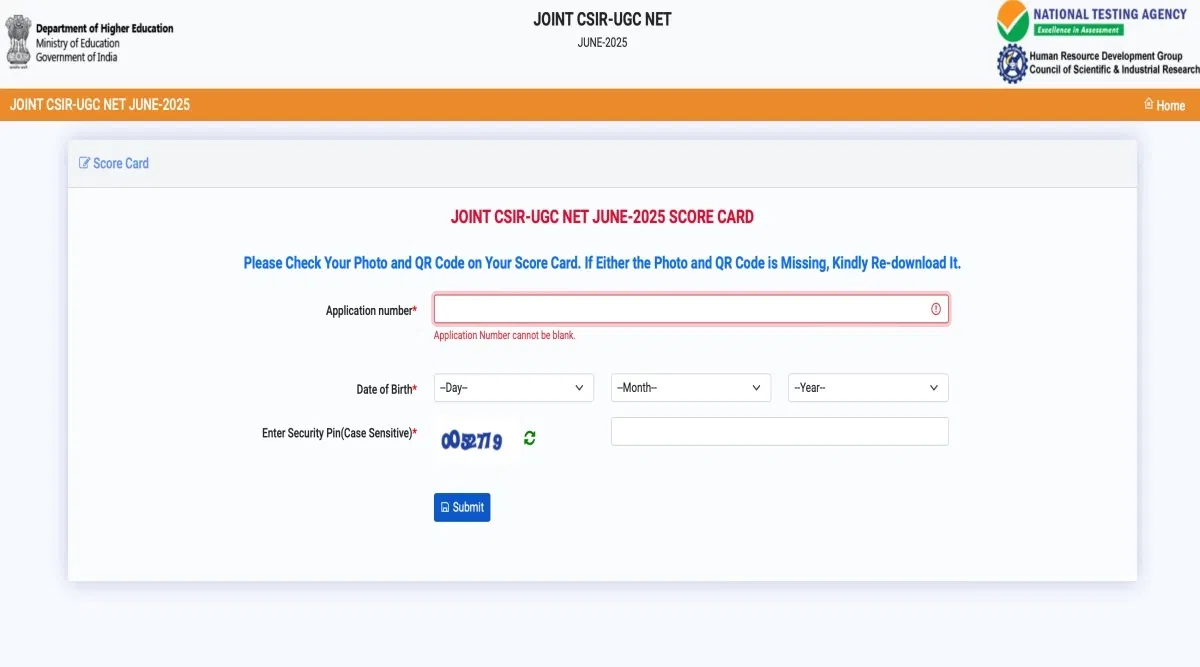Open the Day dropdown for Date of Birth
1200x667 pixels.
pos(514,388)
